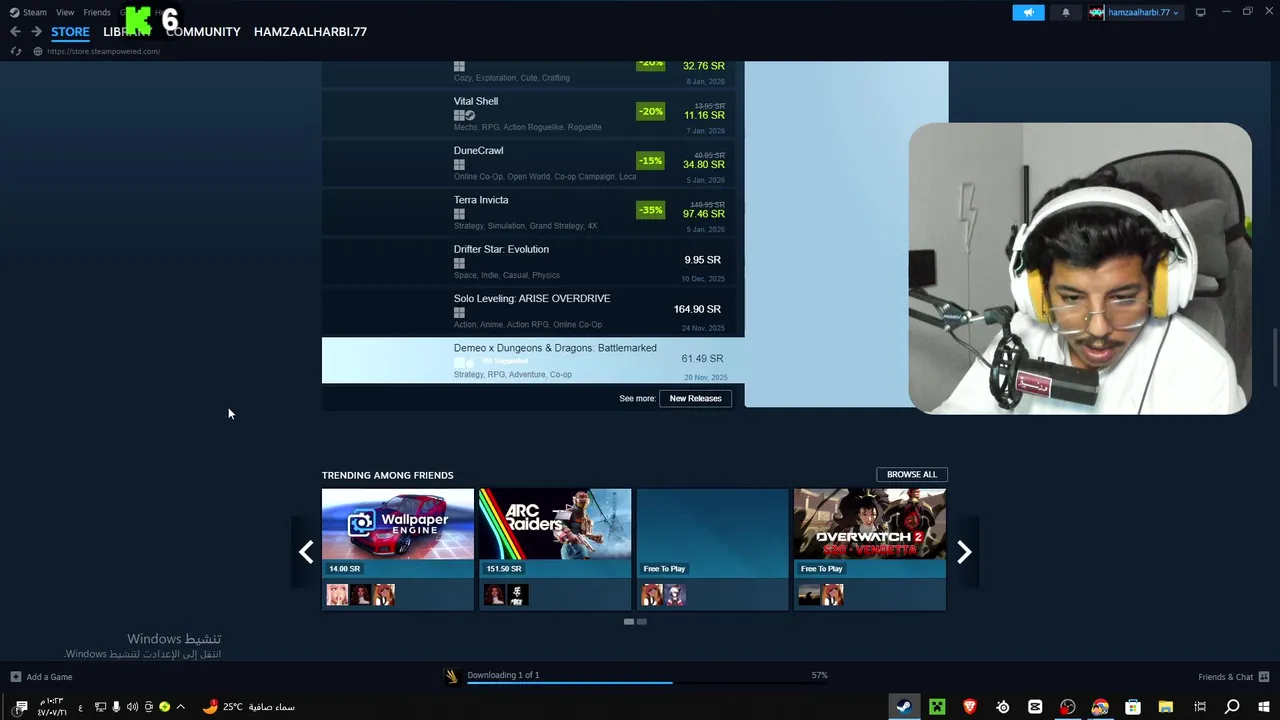
Task: Show next trending games with right arrow
Action: 964,552
